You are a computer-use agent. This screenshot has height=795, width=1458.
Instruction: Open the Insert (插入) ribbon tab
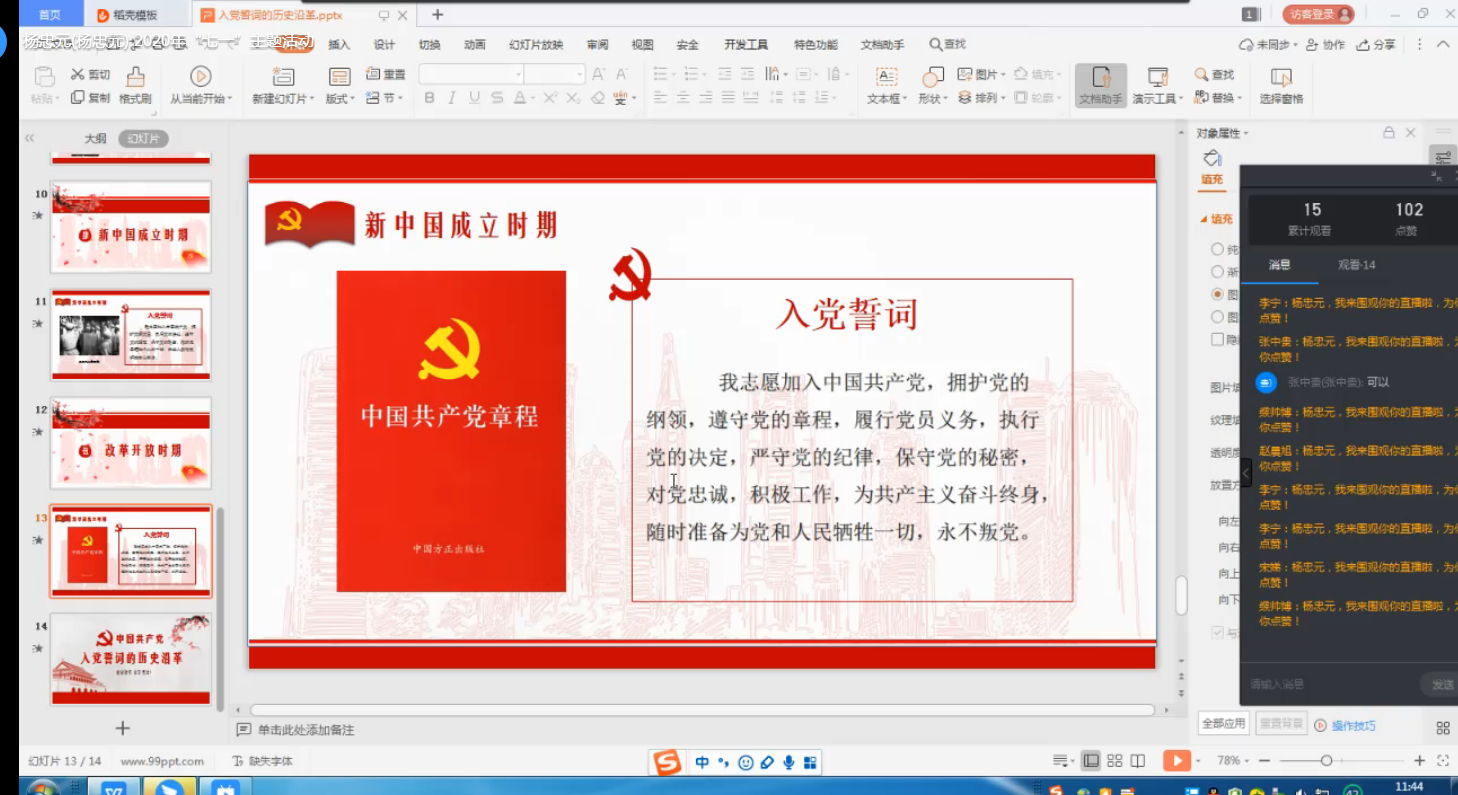[x=339, y=45]
